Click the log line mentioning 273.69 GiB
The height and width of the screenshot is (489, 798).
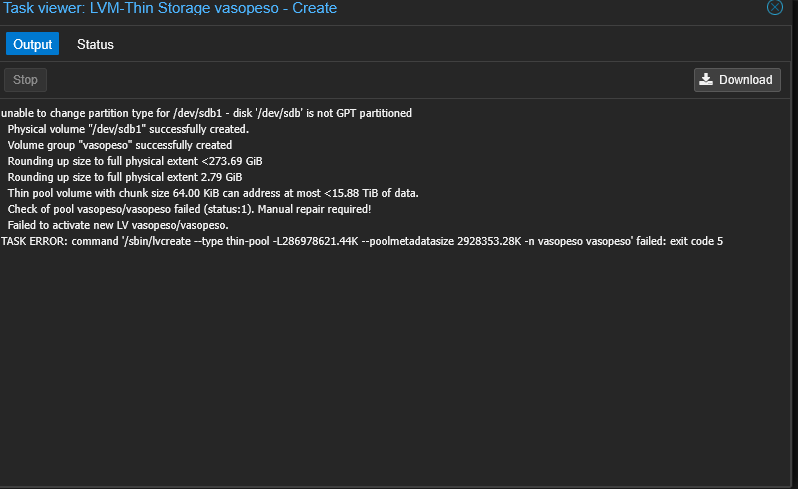(x=135, y=161)
